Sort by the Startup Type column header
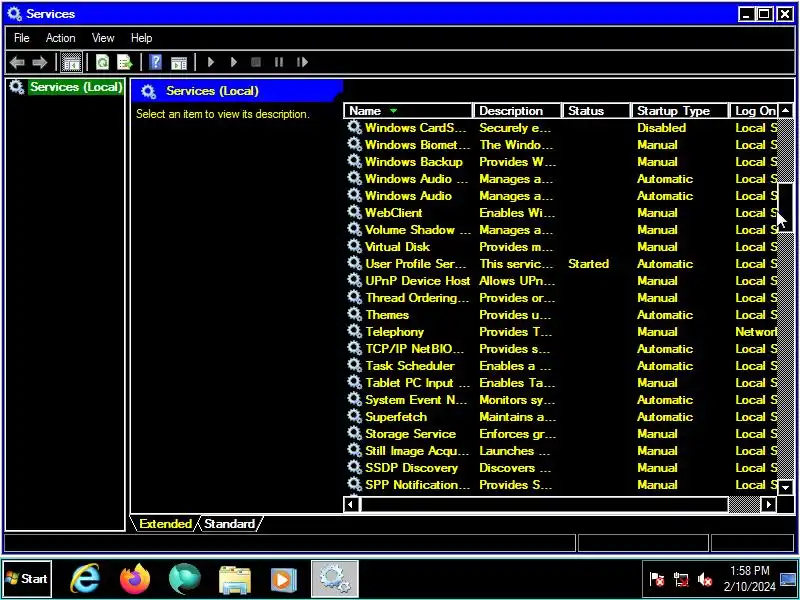The image size is (800, 600). [x=680, y=111]
